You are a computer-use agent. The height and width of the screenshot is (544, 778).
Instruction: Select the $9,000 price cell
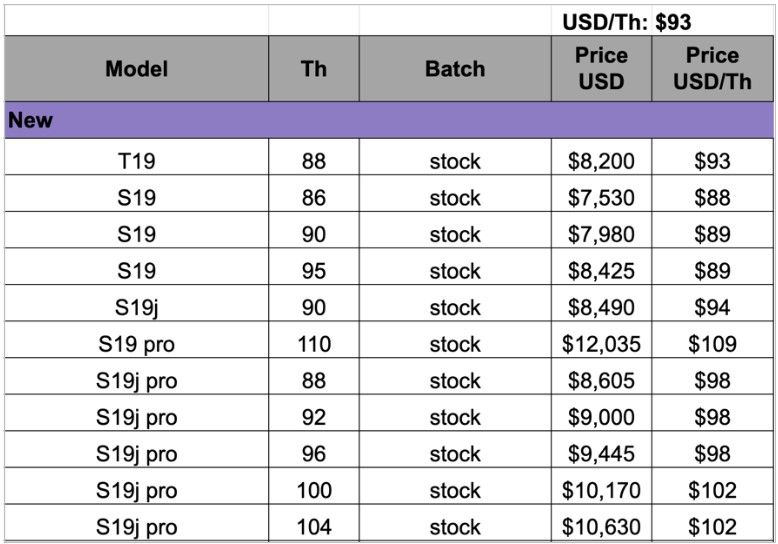coord(601,417)
